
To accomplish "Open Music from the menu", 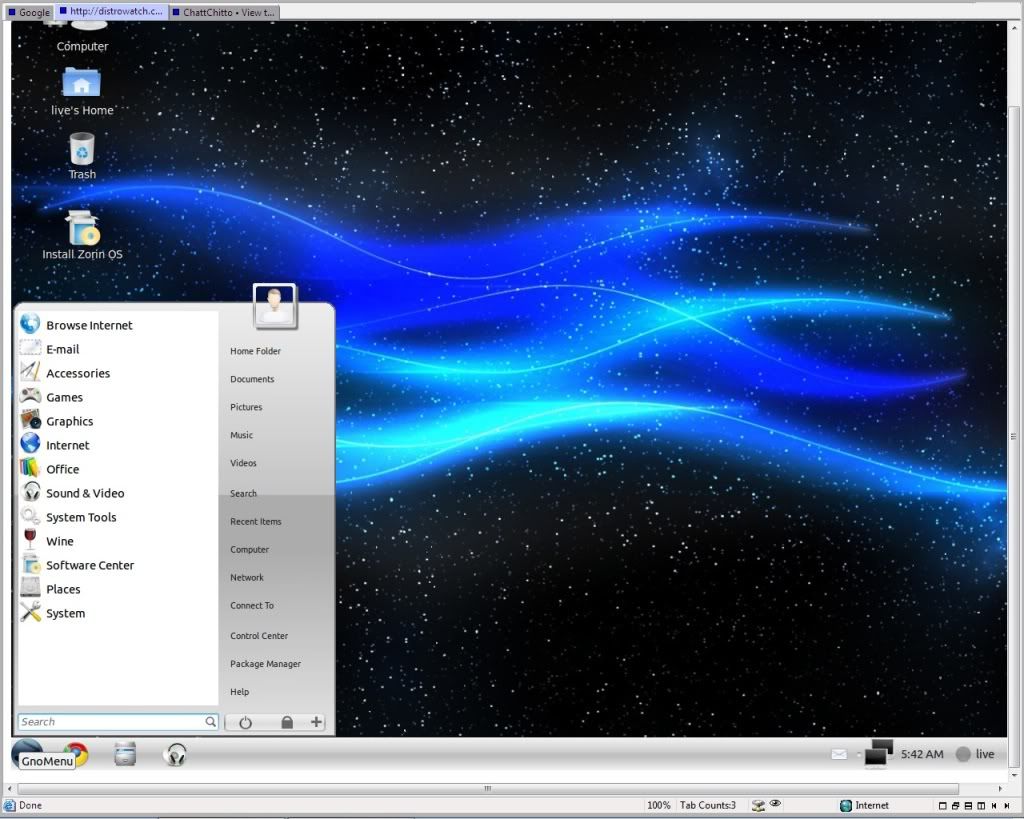I will click(242, 435).
